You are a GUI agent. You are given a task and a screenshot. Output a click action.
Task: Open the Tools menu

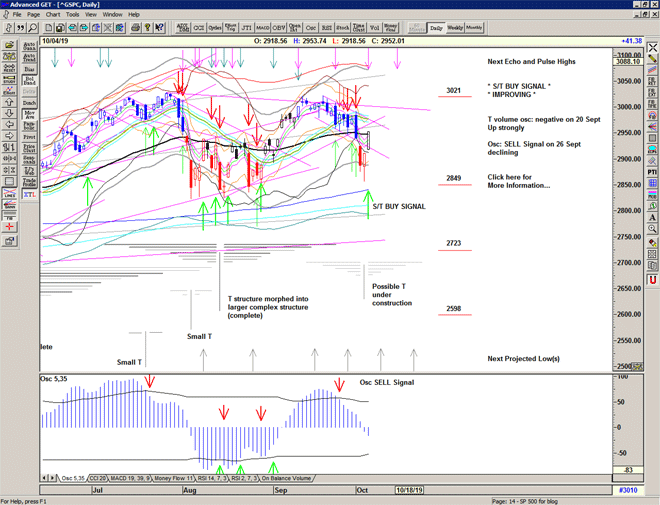(x=73, y=15)
